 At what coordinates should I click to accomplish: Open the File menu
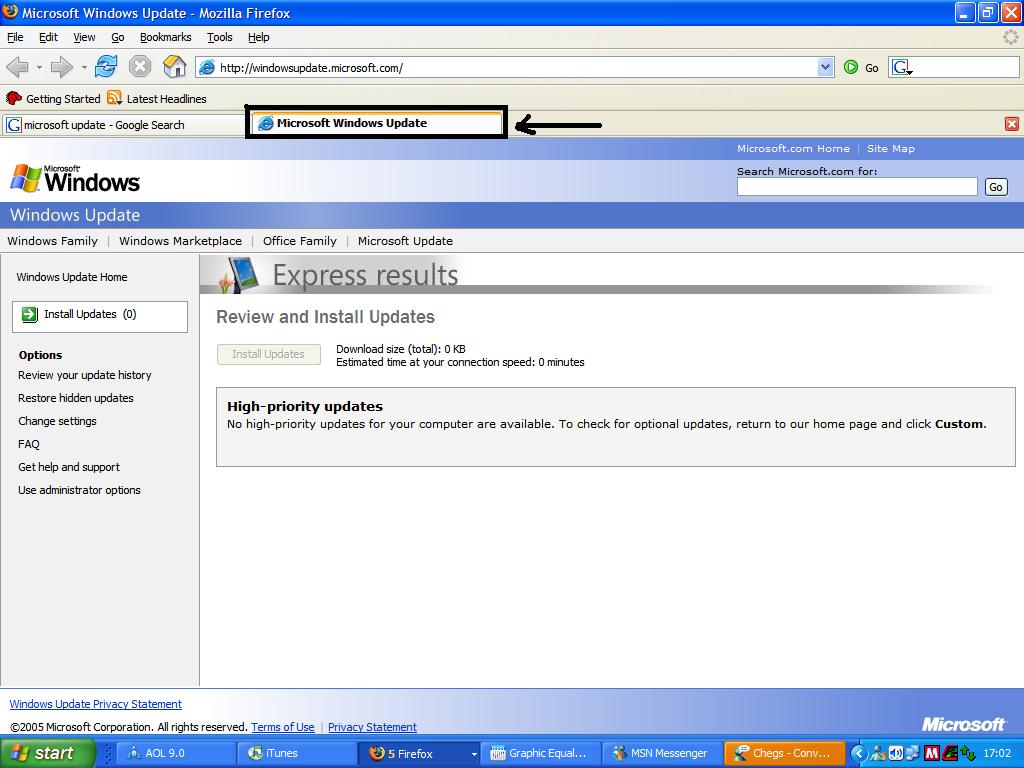[x=15, y=37]
